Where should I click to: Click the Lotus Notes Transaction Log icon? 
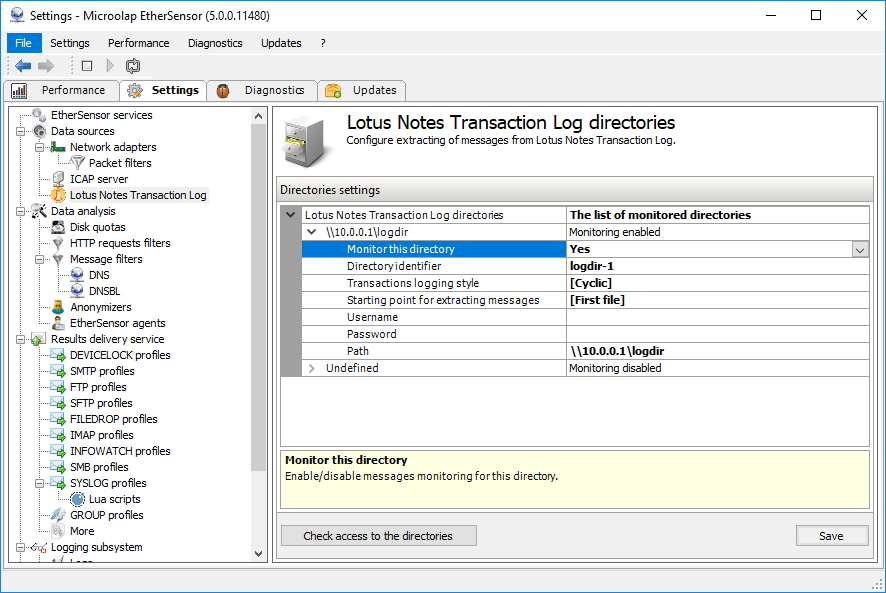(x=58, y=195)
